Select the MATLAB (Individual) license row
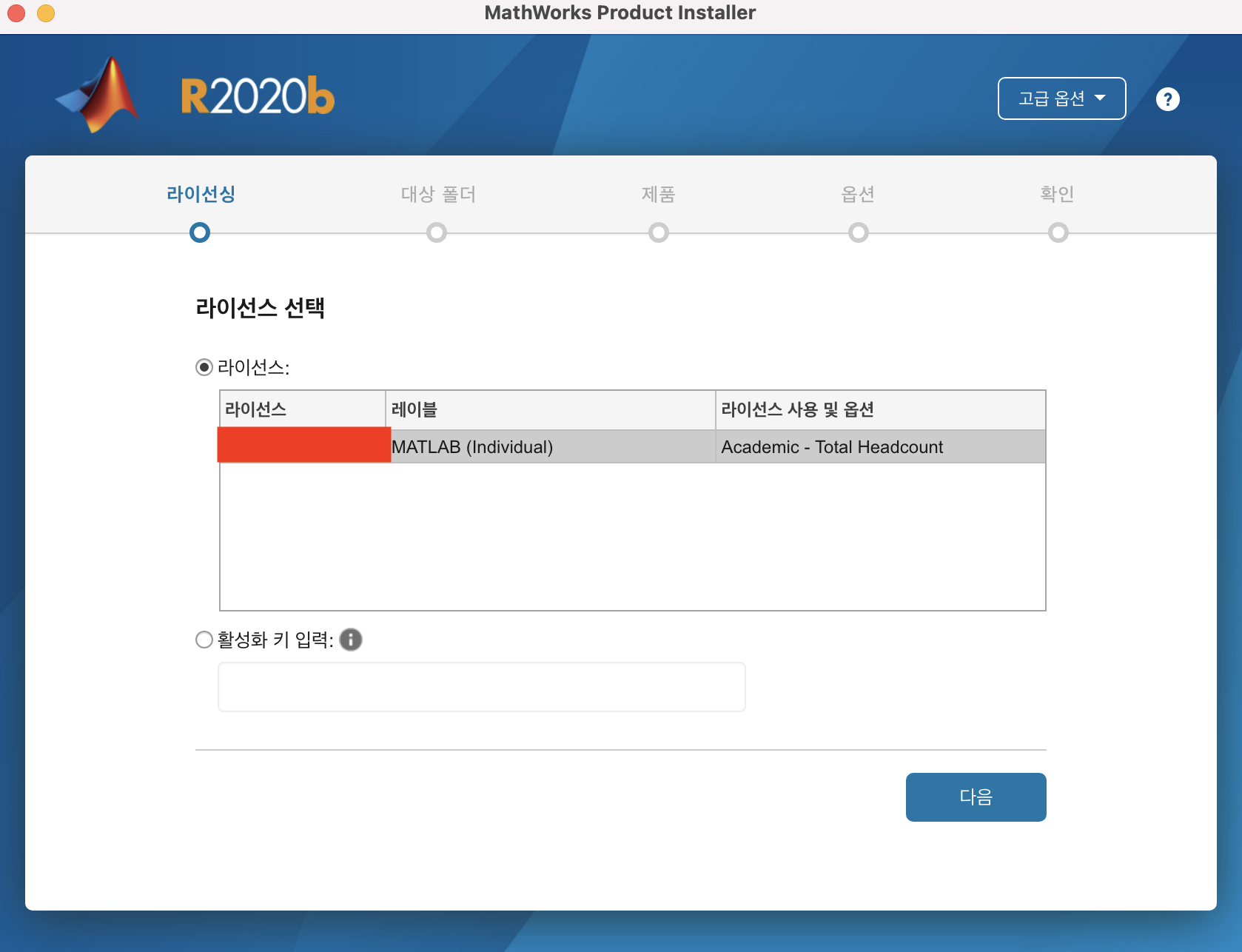Viewport: 1242px width, 952px height. 632,446
